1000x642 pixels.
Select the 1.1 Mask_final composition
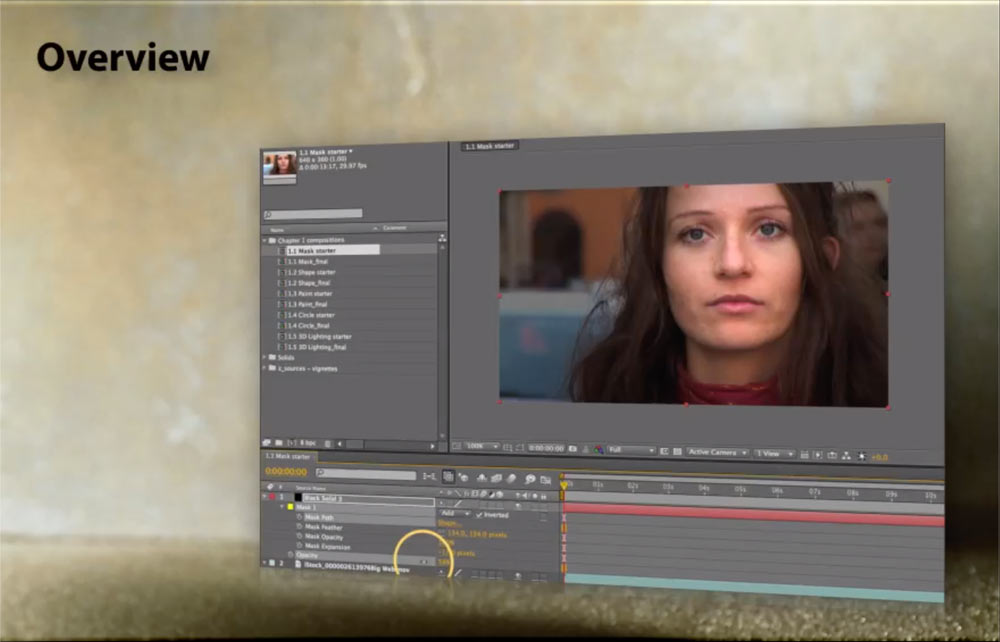pos(307,261)
